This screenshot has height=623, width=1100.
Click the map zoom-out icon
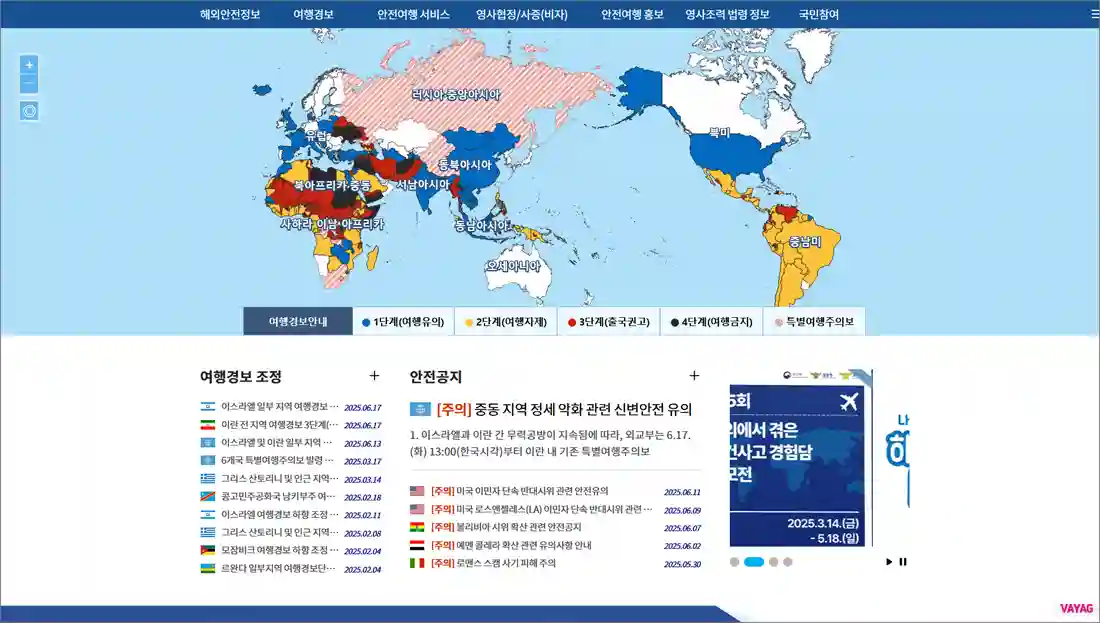click(28, 82)
